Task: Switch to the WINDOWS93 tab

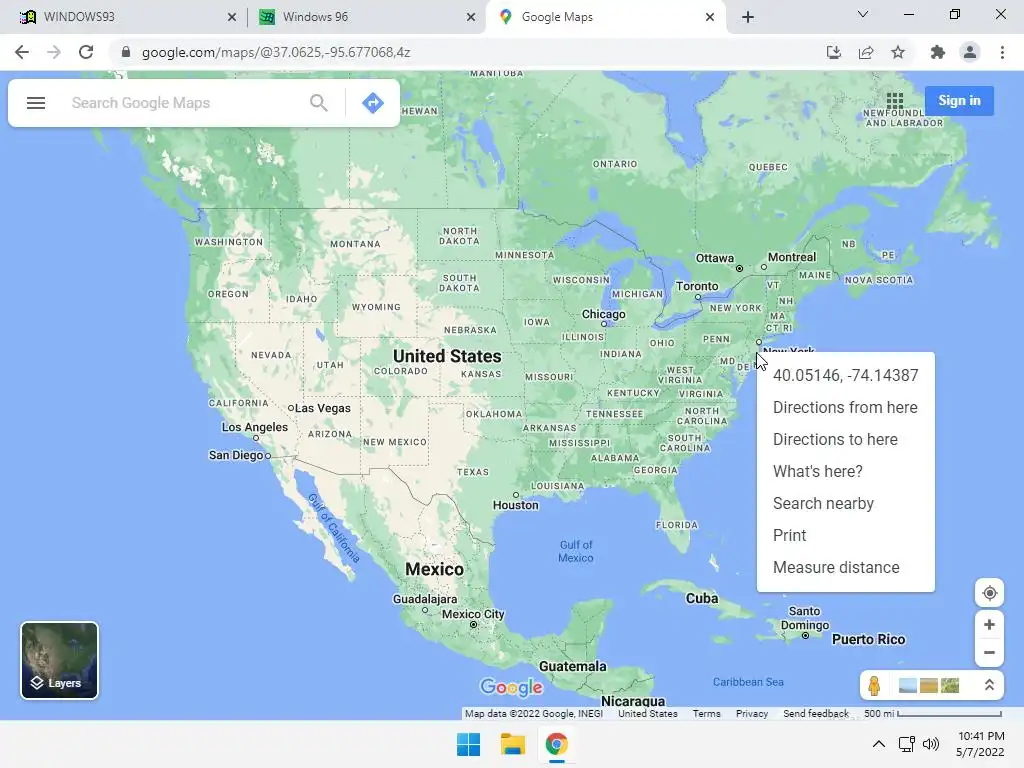Action: pos(124,17)
